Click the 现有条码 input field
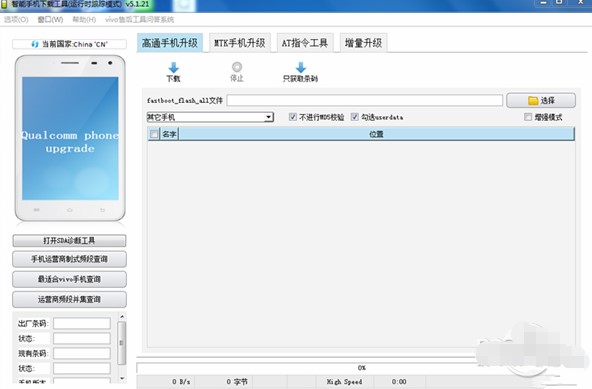 click(x=82, y=353)
